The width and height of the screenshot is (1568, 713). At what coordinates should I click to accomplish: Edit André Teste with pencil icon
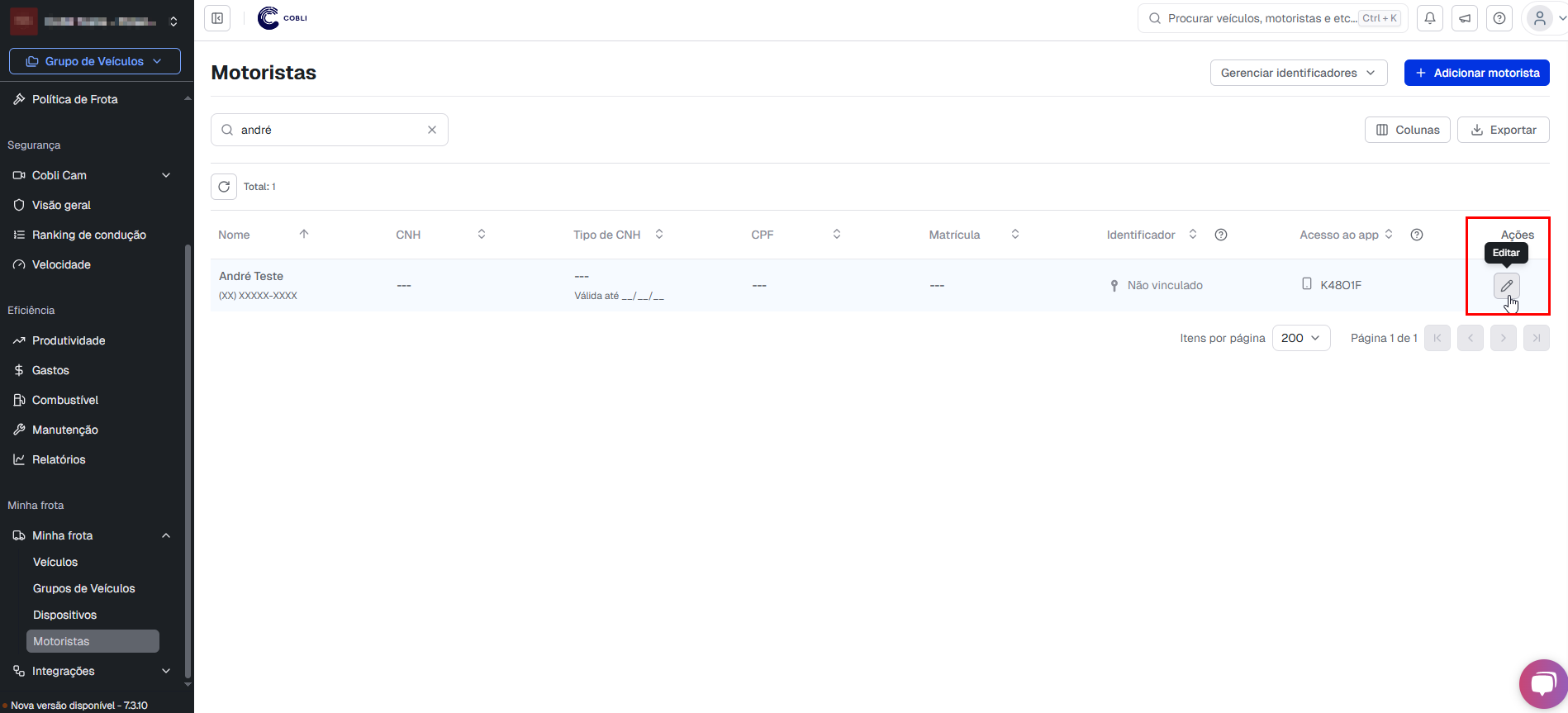1507,286
